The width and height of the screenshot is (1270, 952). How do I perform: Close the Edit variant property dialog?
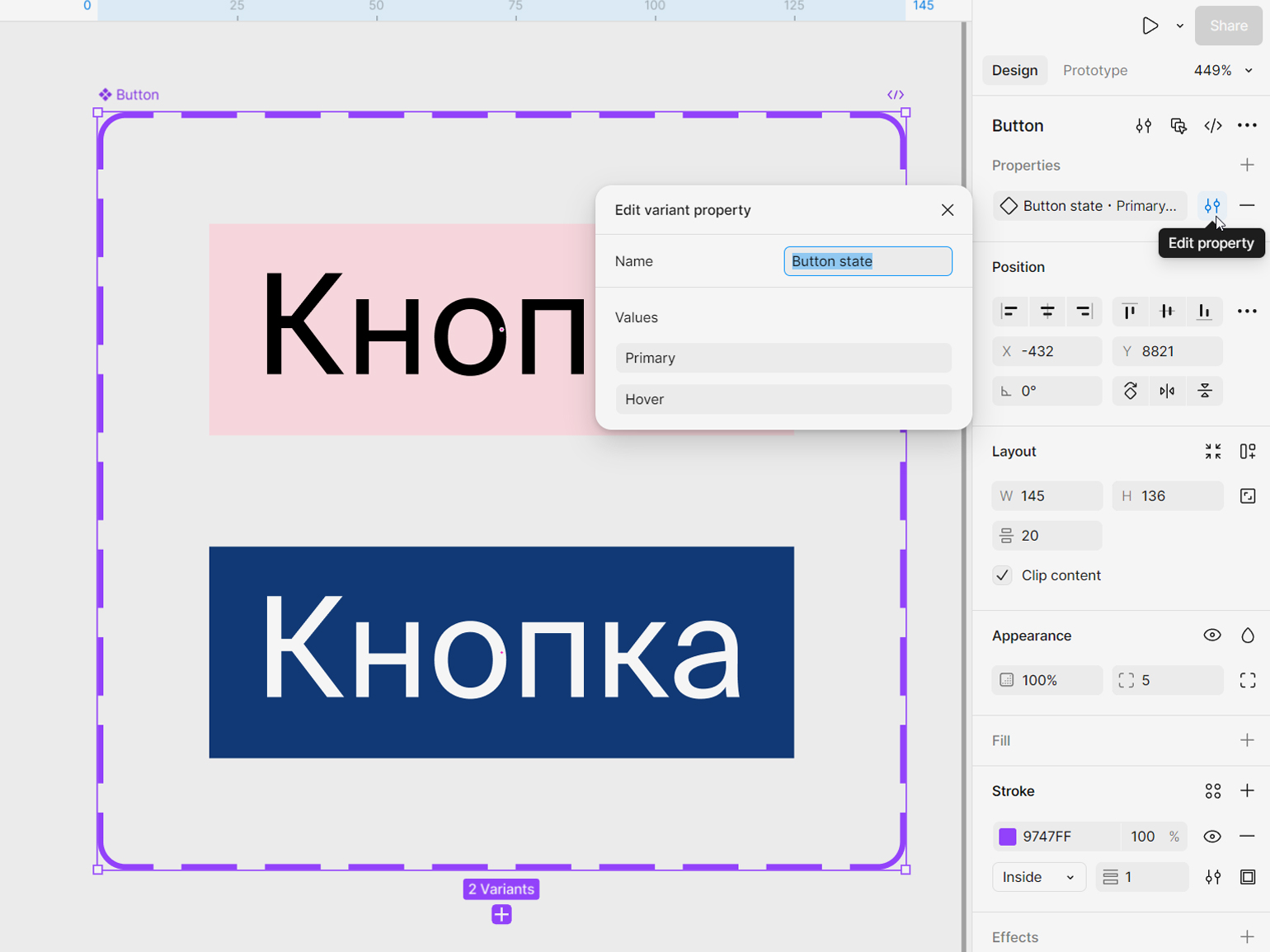click(x=948, y=210)
